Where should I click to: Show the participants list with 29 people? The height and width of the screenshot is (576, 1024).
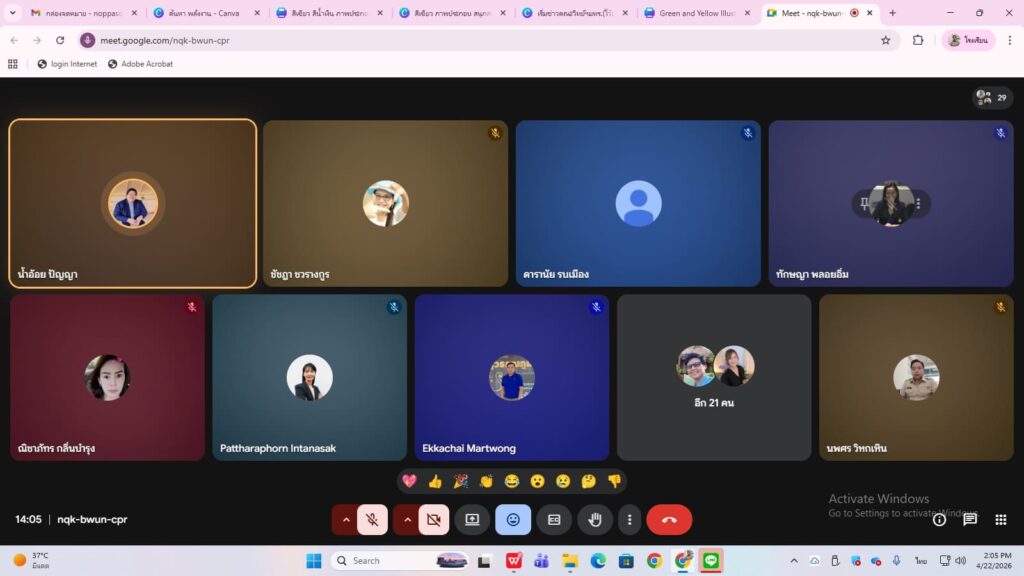(x=992, y=97)
